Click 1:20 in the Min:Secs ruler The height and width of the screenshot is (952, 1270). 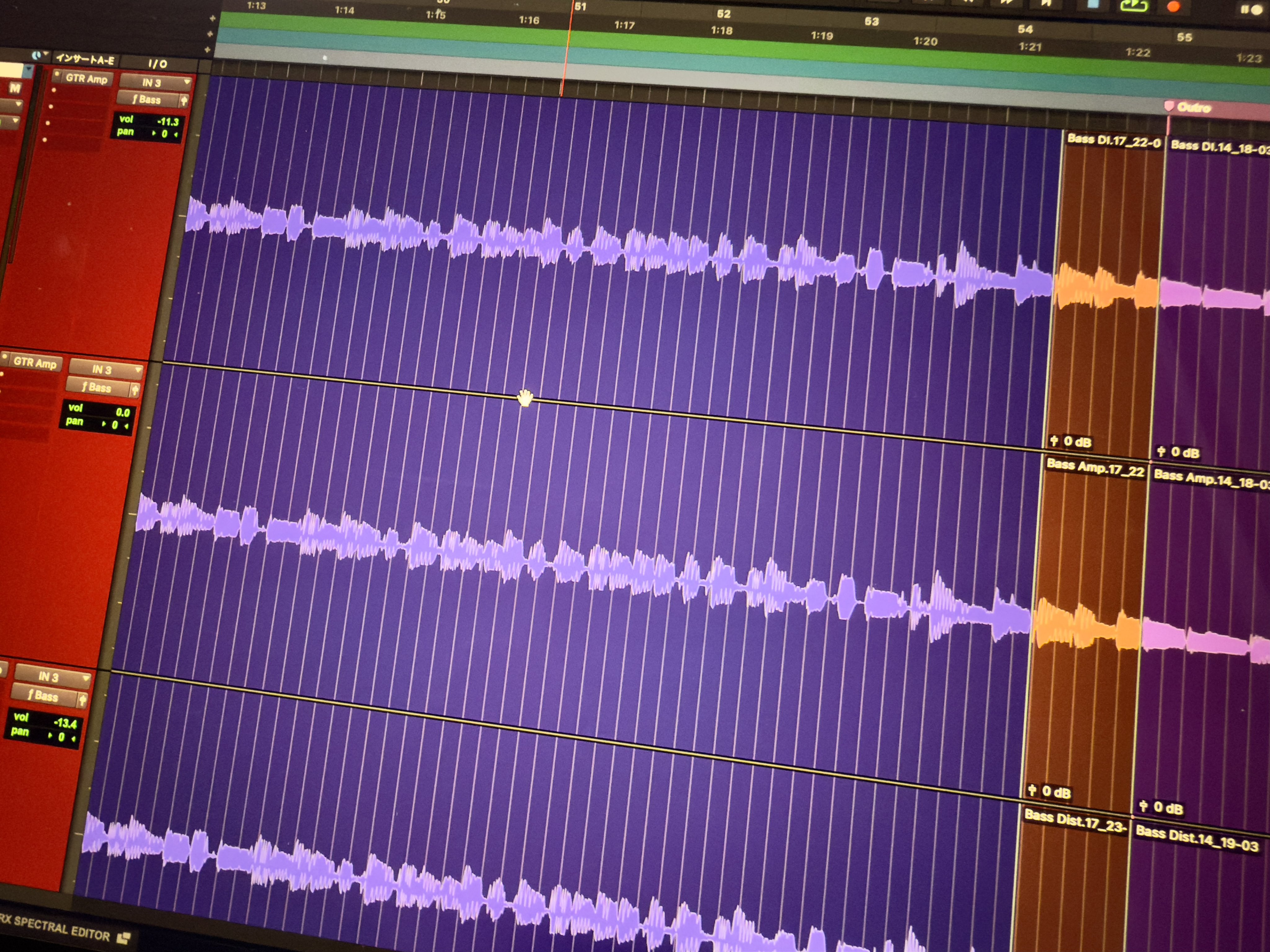click(925, 41)
